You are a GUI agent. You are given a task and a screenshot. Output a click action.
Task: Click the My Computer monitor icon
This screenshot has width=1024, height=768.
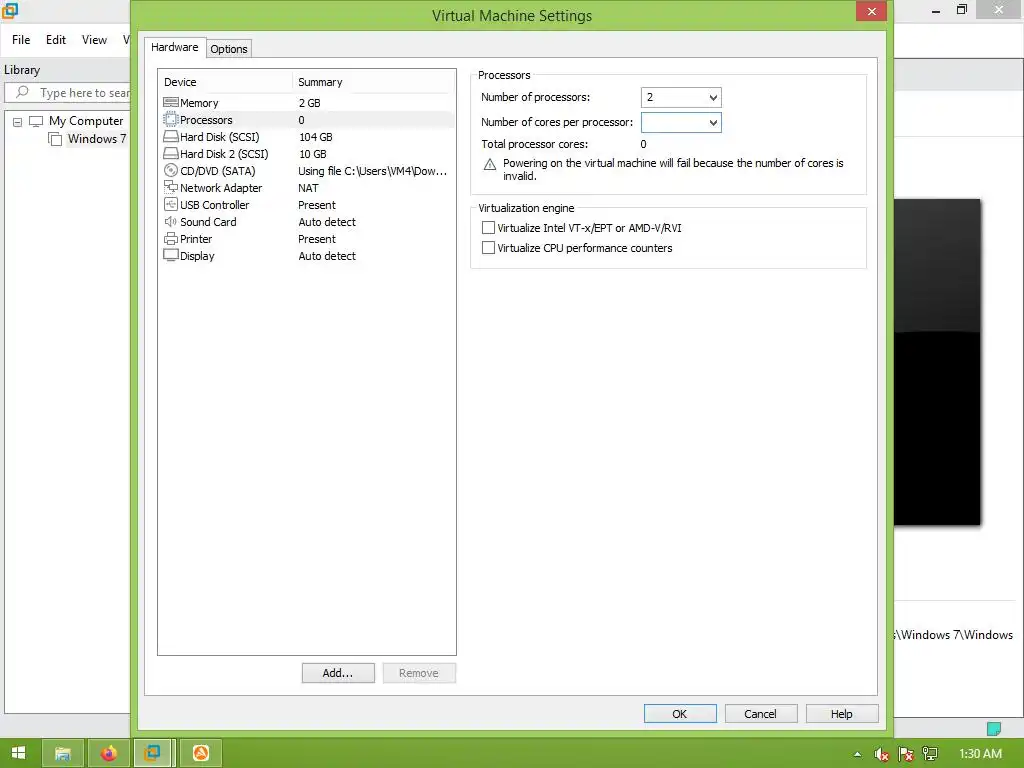[x=36, y=121]
